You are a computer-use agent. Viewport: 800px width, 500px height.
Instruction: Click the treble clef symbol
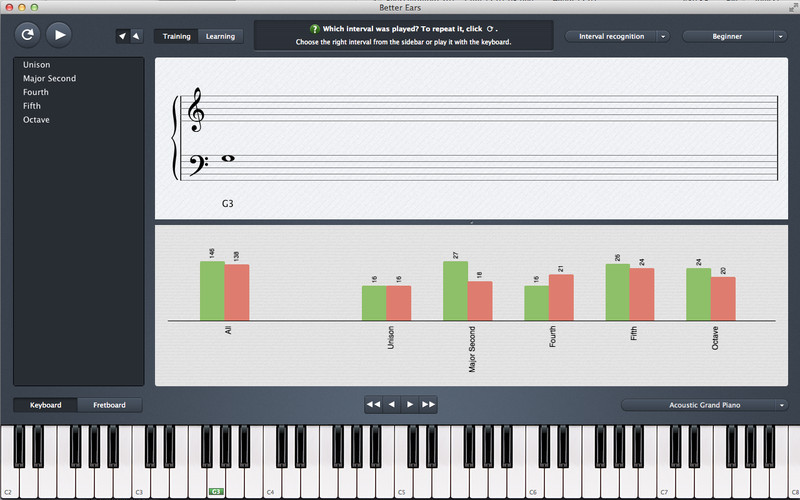pos(196,109)
